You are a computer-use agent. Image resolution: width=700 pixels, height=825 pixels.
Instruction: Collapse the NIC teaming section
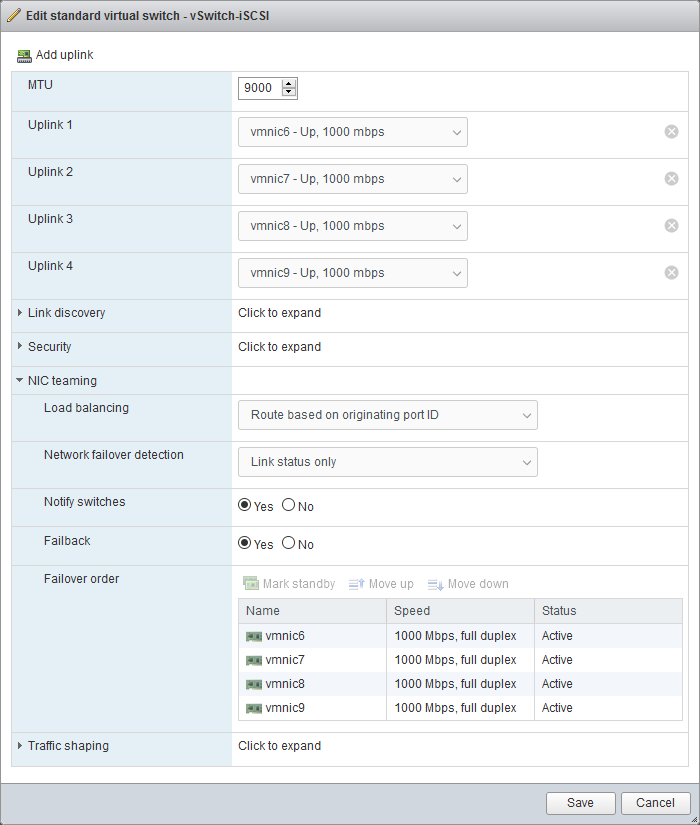pos(20,380)
